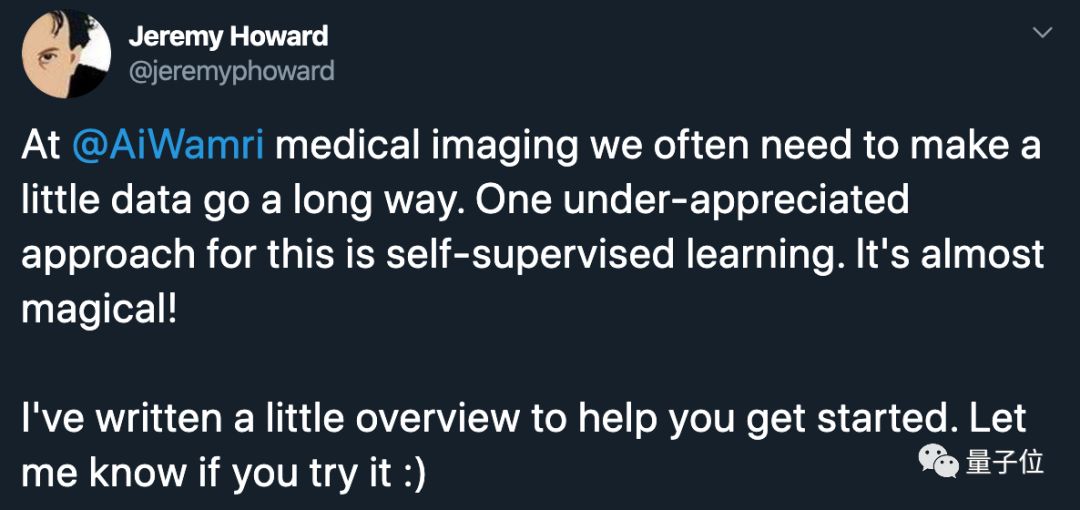Click the phrase "One under-appreciated"
Viewport: 1080px width, 510px height.
pyautogui.click(x=693, y=200)
